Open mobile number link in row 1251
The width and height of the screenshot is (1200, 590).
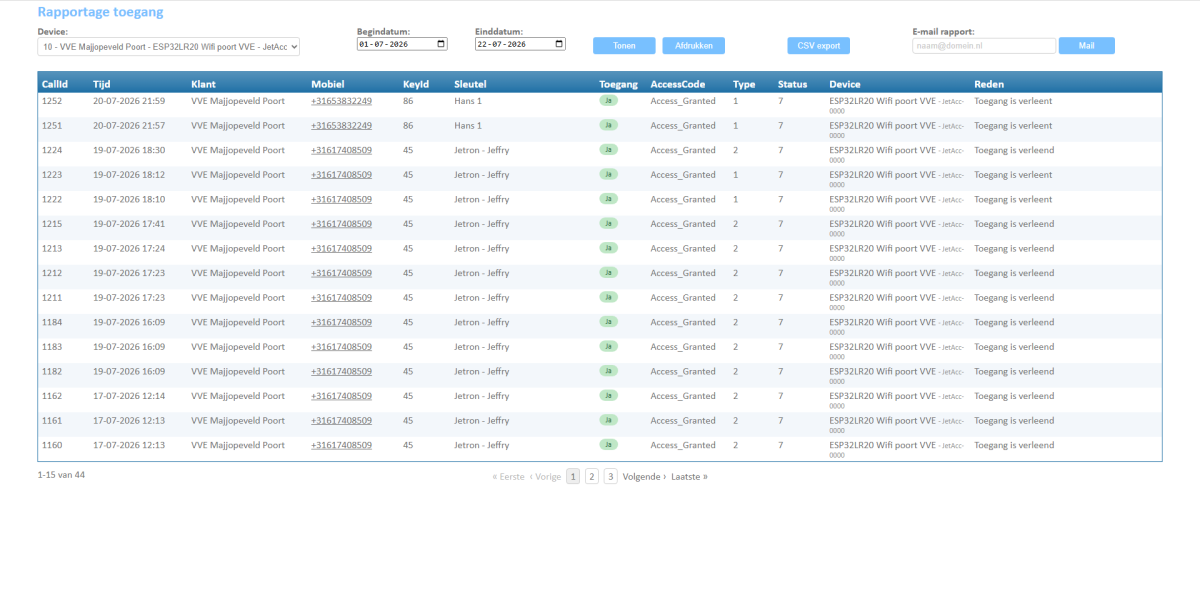click(x=341, y=126)
